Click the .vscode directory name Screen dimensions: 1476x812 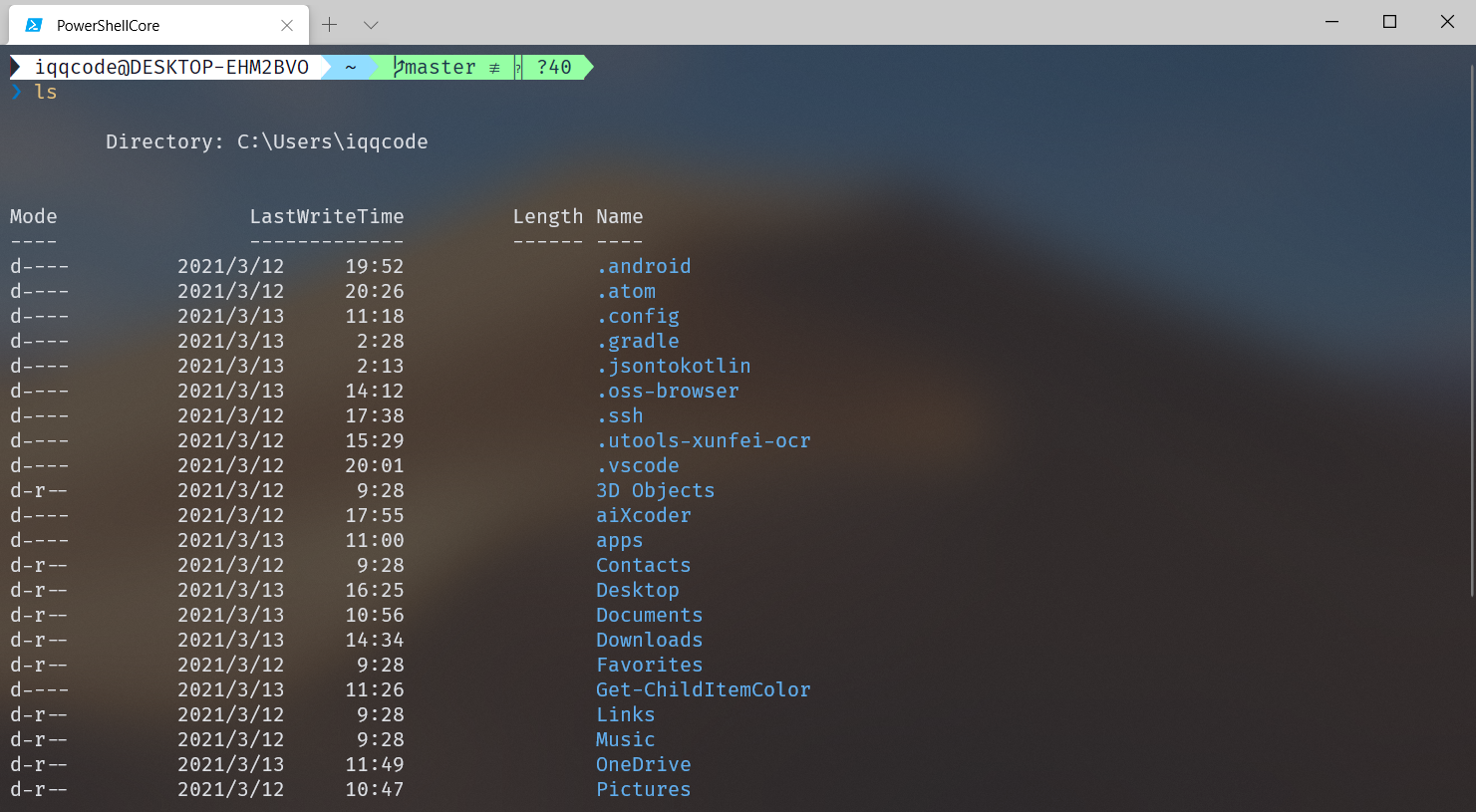pyautogui.click(x=638, y=465)
